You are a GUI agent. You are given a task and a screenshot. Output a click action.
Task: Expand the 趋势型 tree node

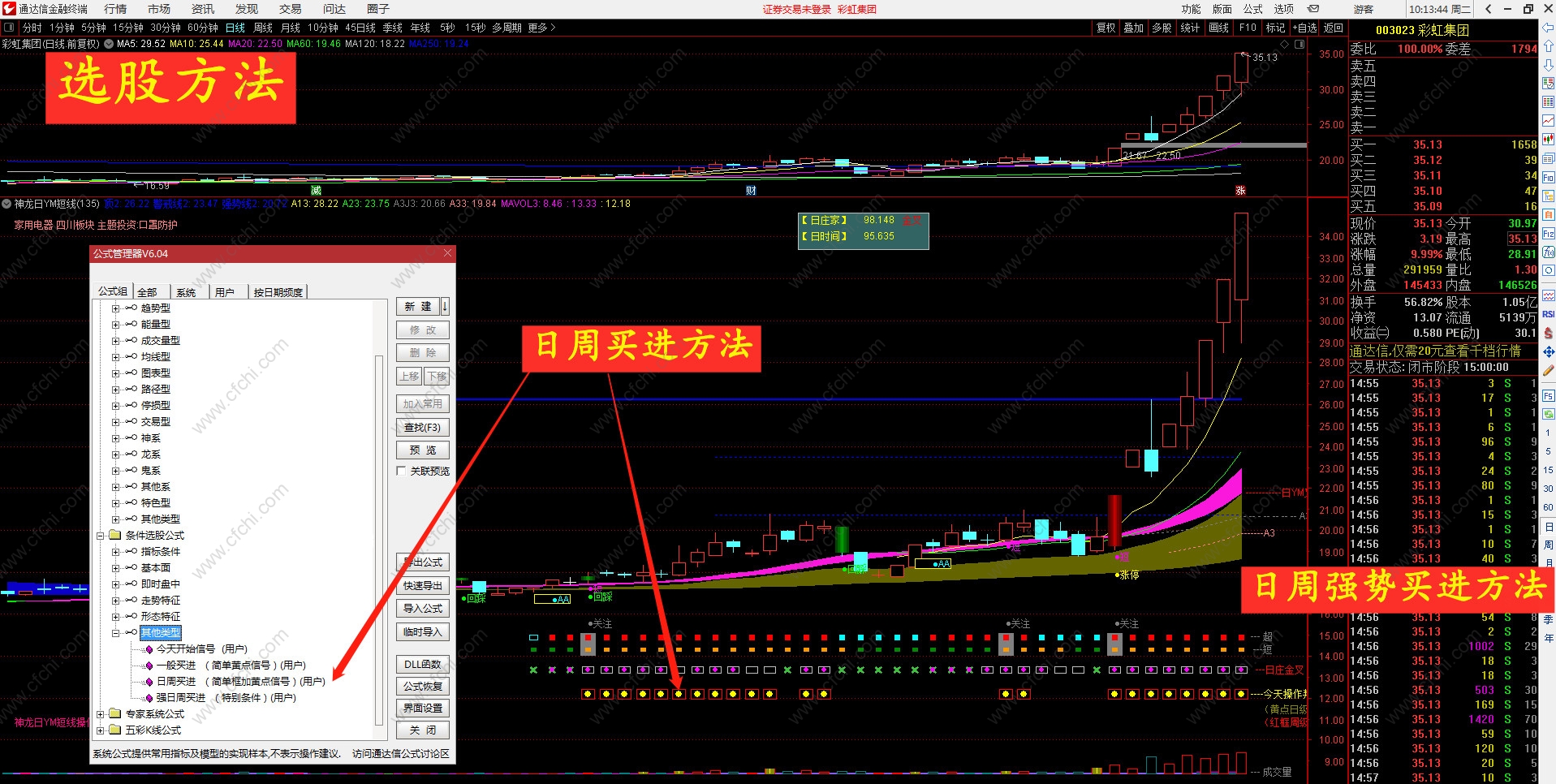click(115, 308)
